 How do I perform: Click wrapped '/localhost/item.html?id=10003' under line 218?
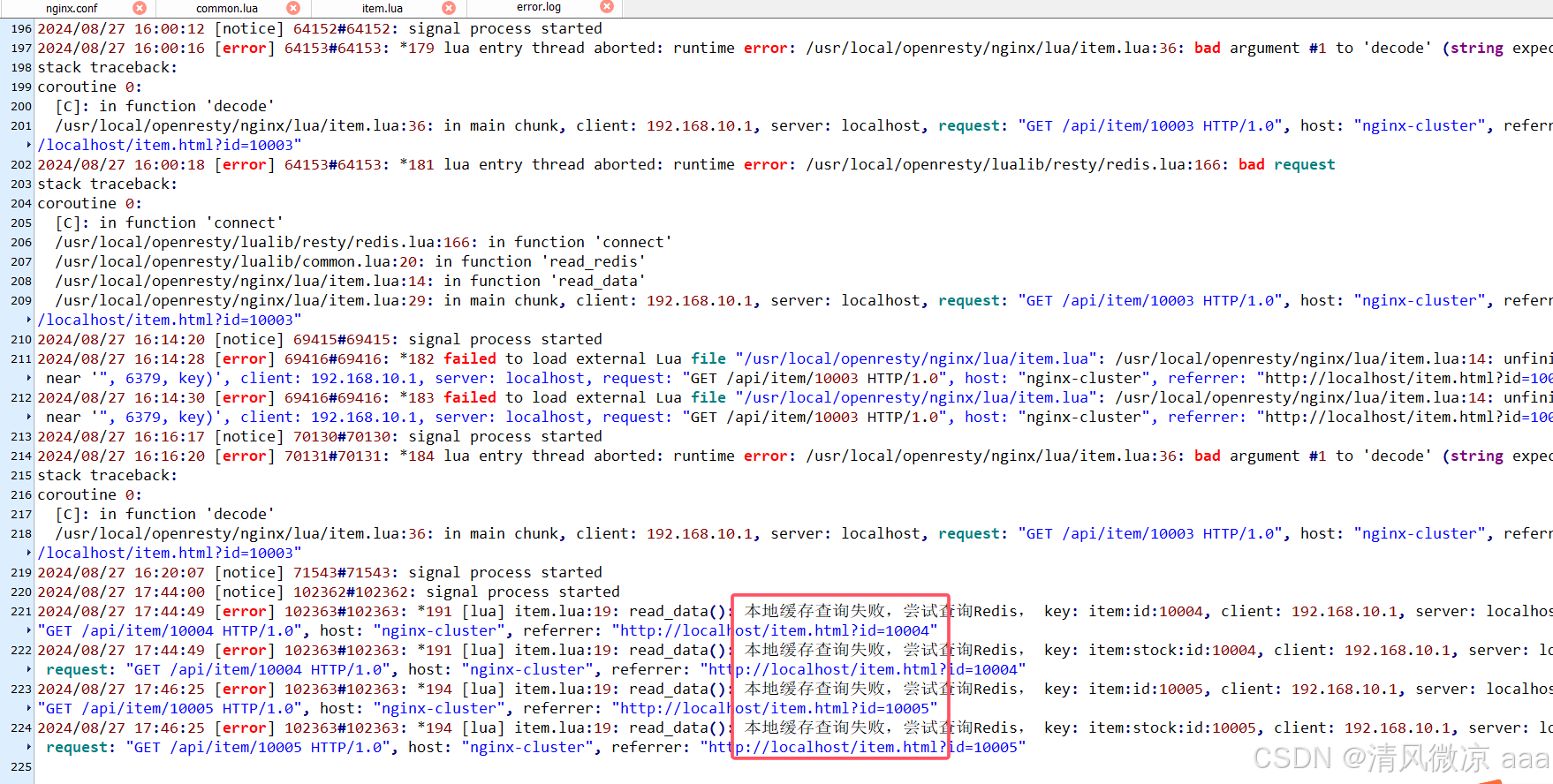[x=170, y=554]
